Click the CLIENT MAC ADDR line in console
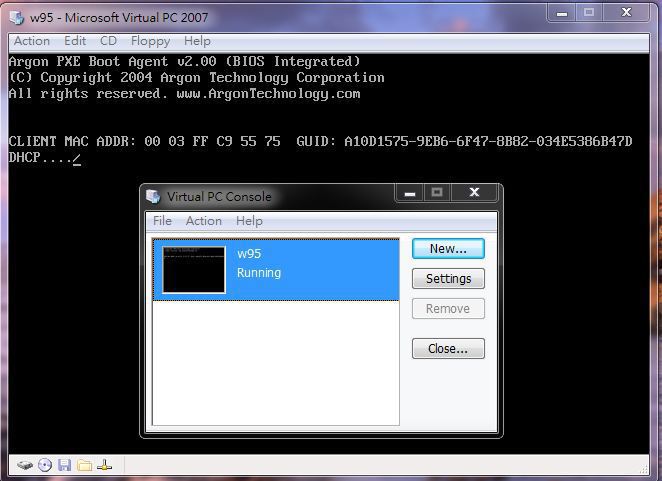662x481 pixels. 320,141
